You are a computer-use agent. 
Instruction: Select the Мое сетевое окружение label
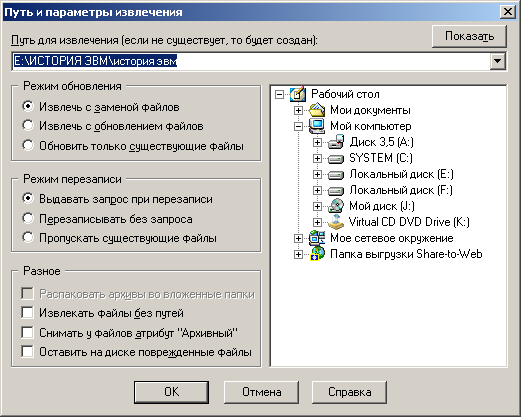pyautogui.click(x=392, y=238)
